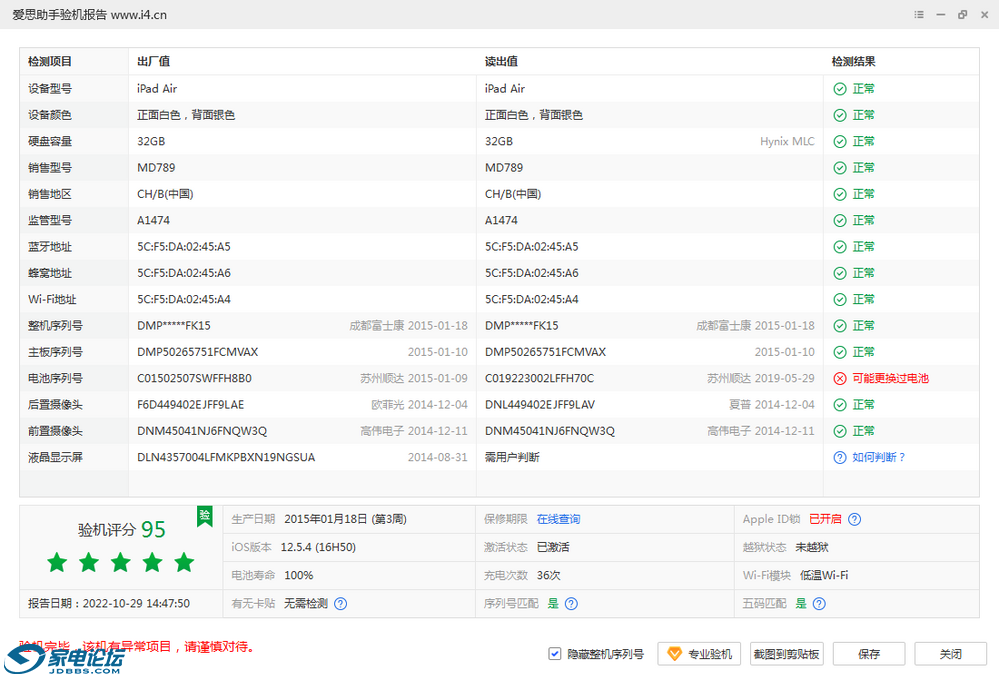Open the 如何判断？ link

(x=879, y=458)
